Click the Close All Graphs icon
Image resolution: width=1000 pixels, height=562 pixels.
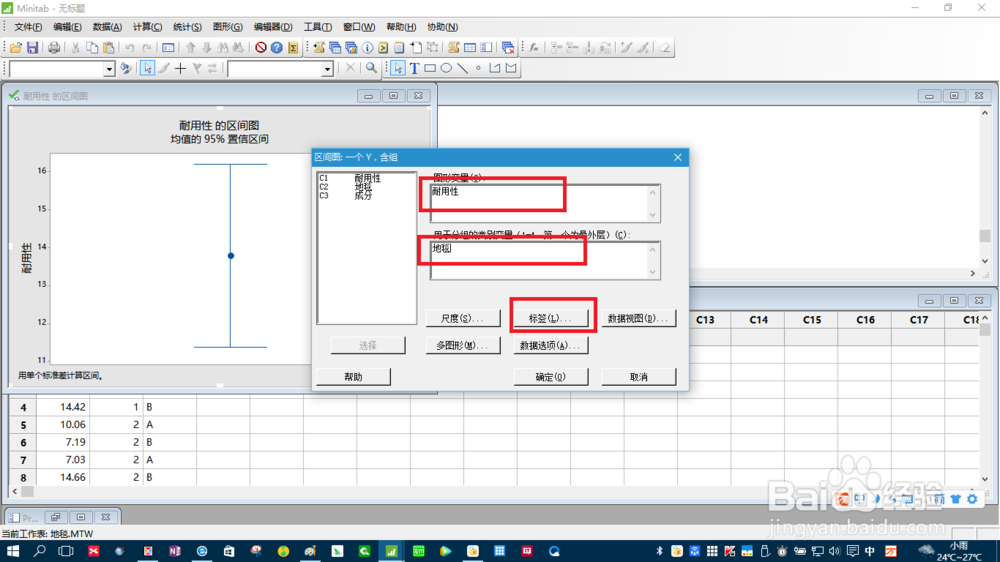(508, 47)
